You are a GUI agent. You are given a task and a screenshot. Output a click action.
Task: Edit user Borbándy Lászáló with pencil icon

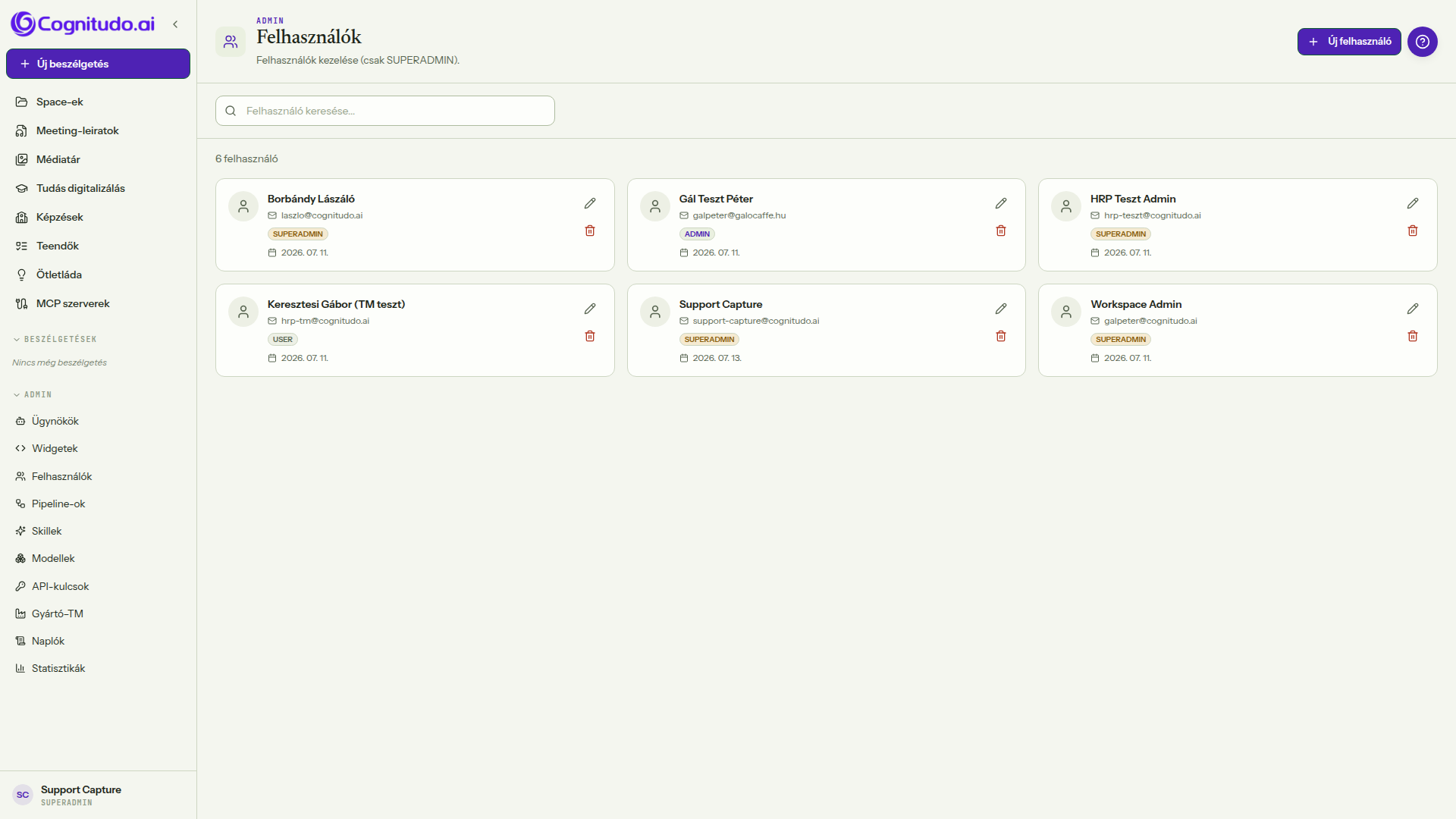tap(590, 203)
